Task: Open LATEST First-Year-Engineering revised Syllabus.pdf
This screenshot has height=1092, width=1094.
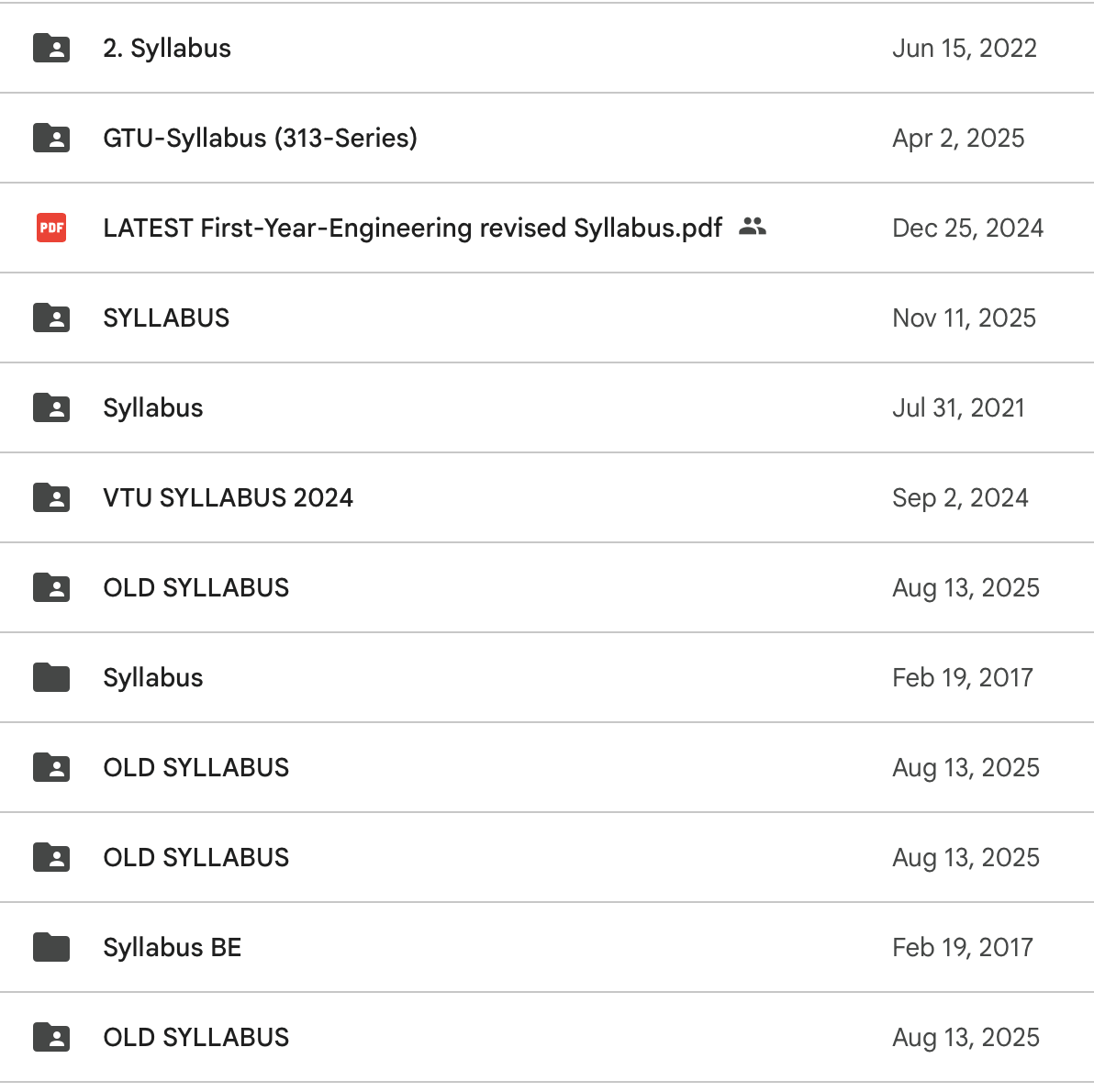Action: [x=412, y=228]
